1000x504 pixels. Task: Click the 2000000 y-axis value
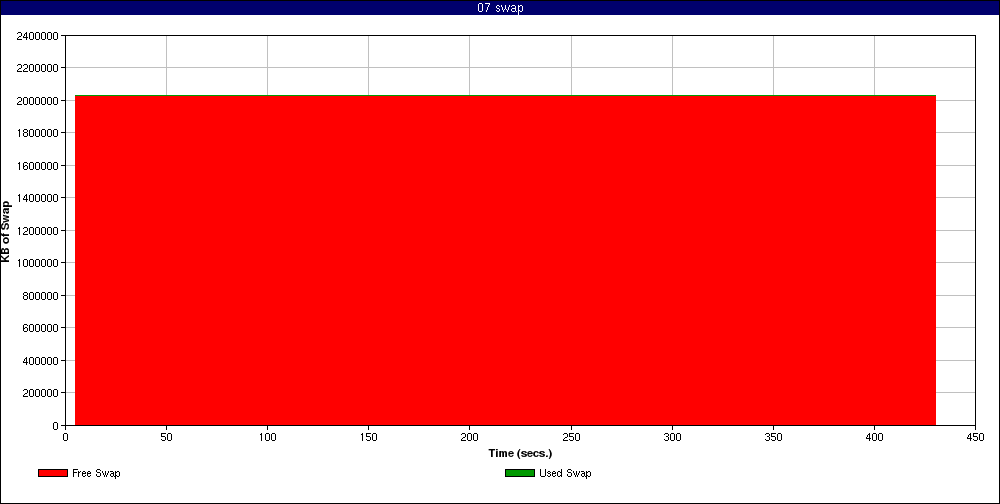pos(36,101)
